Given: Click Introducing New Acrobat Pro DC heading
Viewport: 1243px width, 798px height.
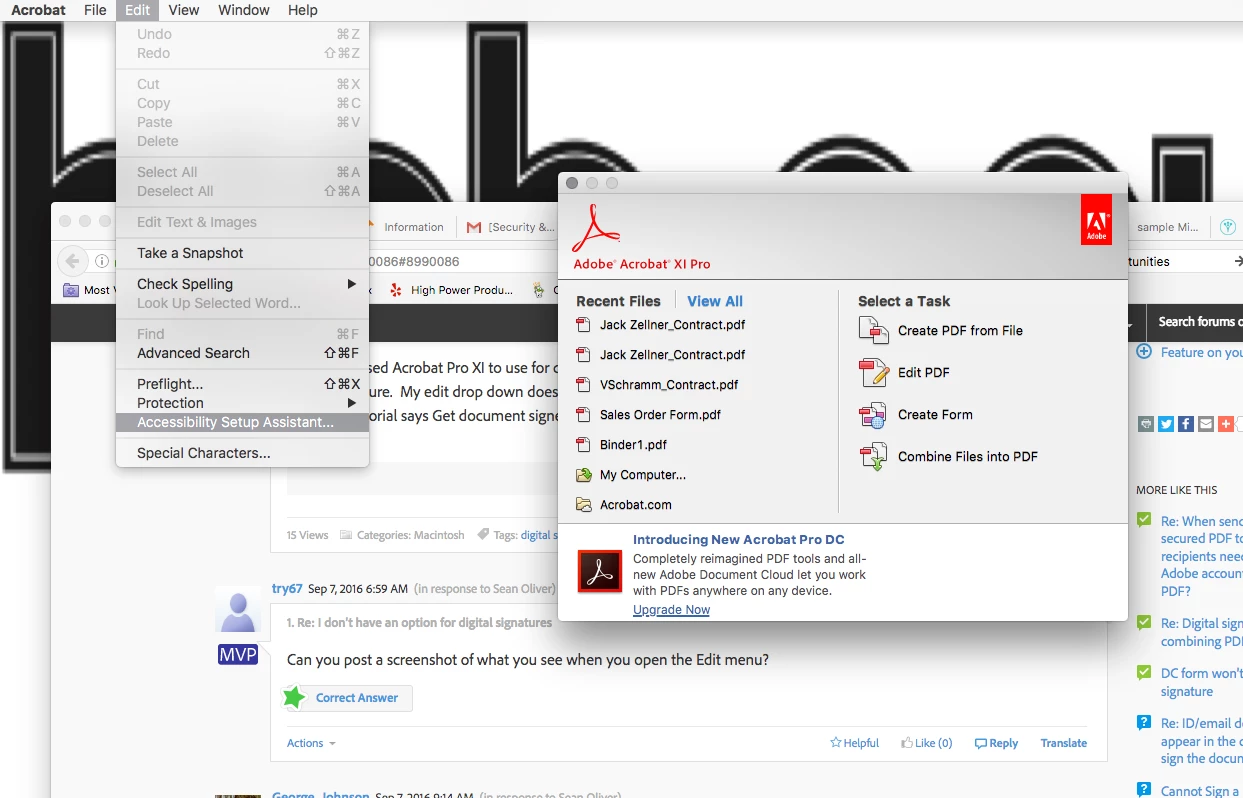Looking at the screenshot, I should tap(739, 540).
